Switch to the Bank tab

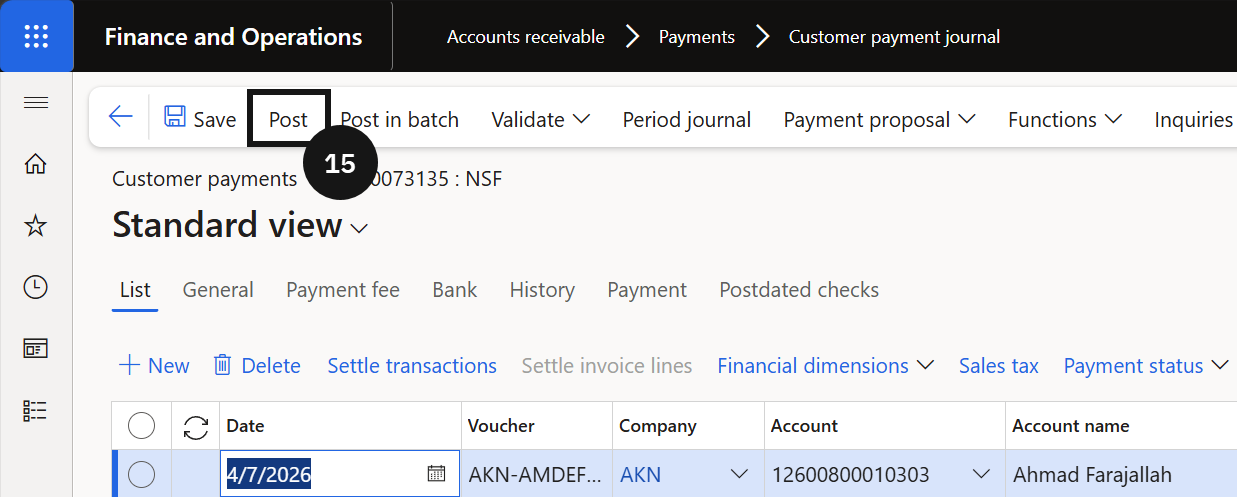tap(455, 290)
